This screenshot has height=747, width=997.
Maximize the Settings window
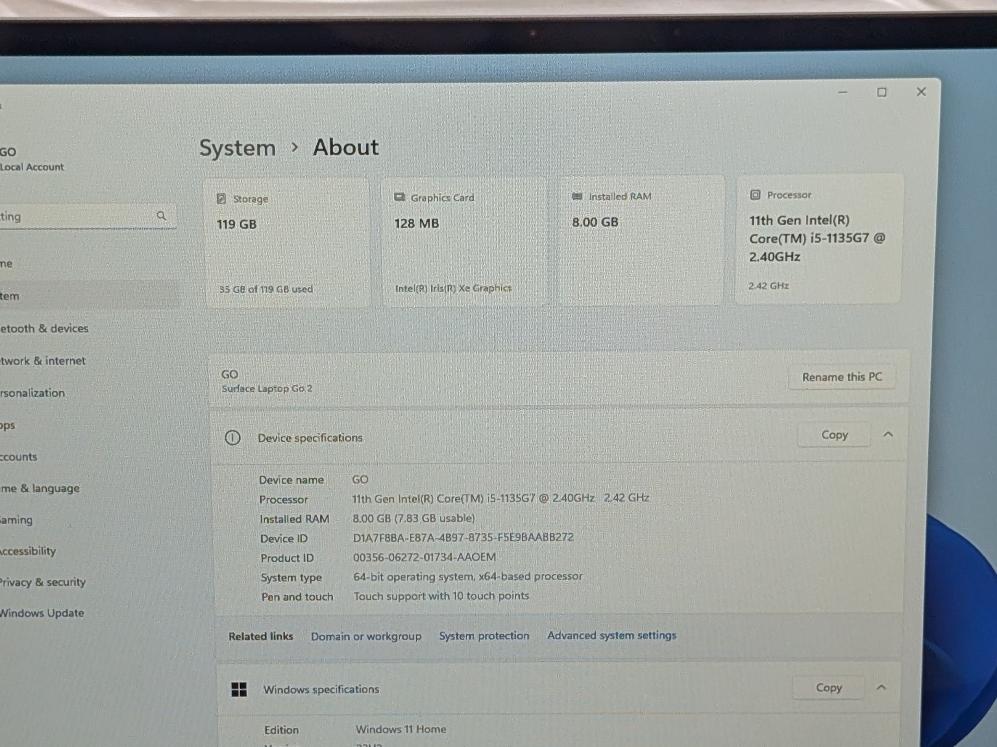(x=881, y=92)
